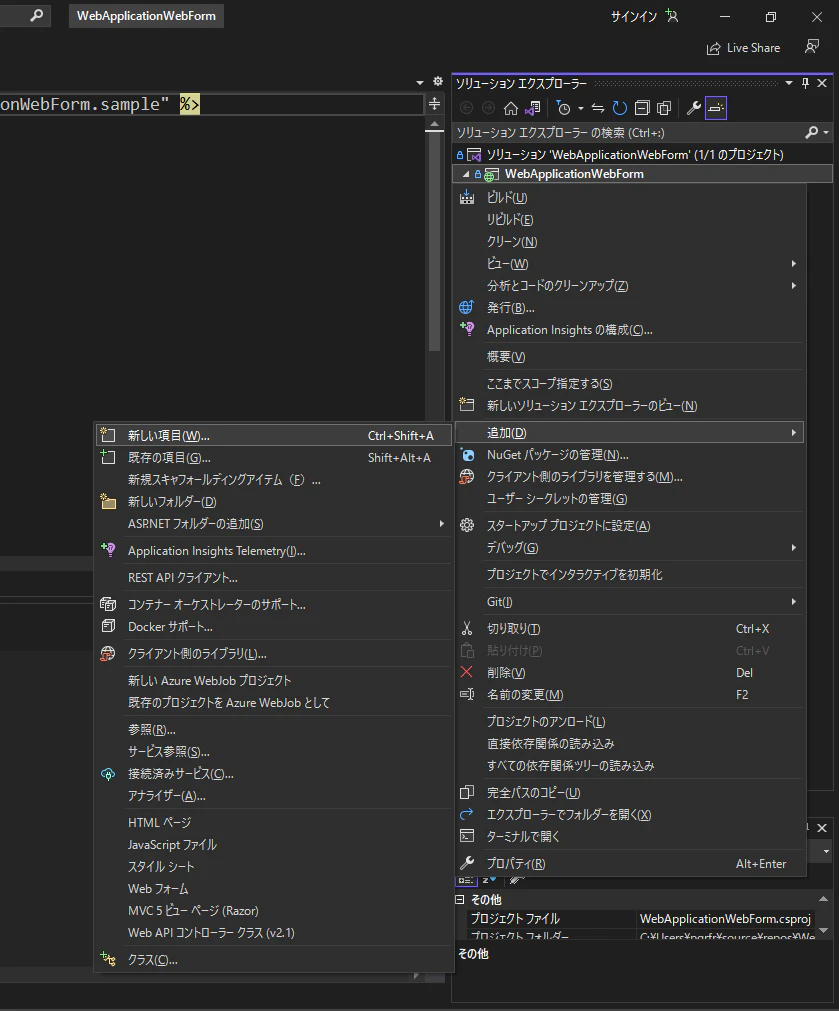The height and width of the screenshot is (1011, 839).
Task: Expand the デバッグ(G) submenu
Action: (x=630, y=547)
